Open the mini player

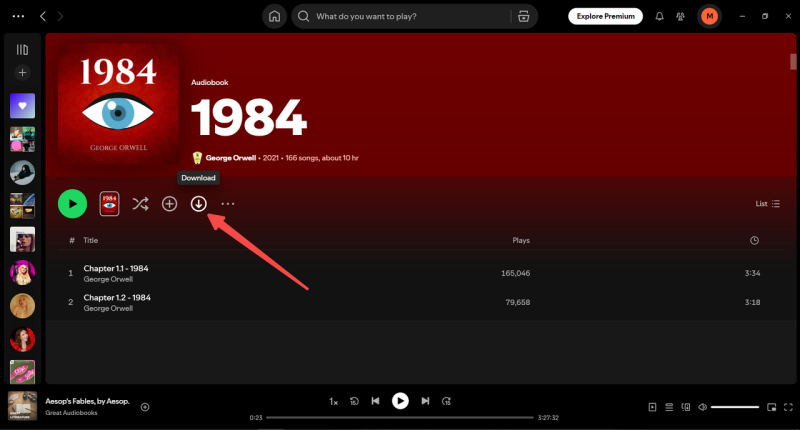(x=771, y=407)
